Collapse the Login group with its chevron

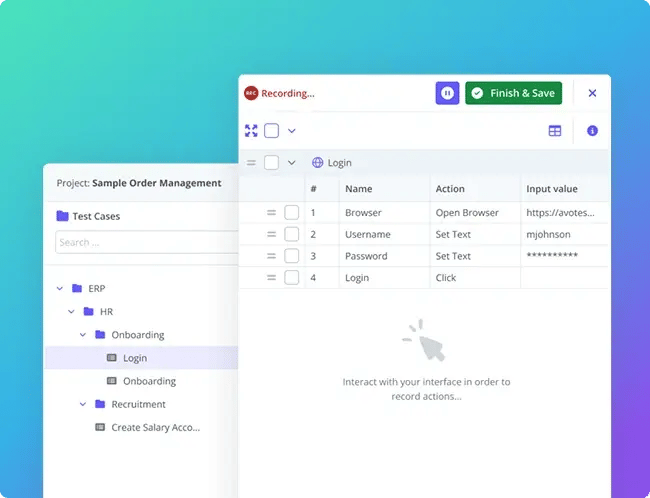(292, 163)
